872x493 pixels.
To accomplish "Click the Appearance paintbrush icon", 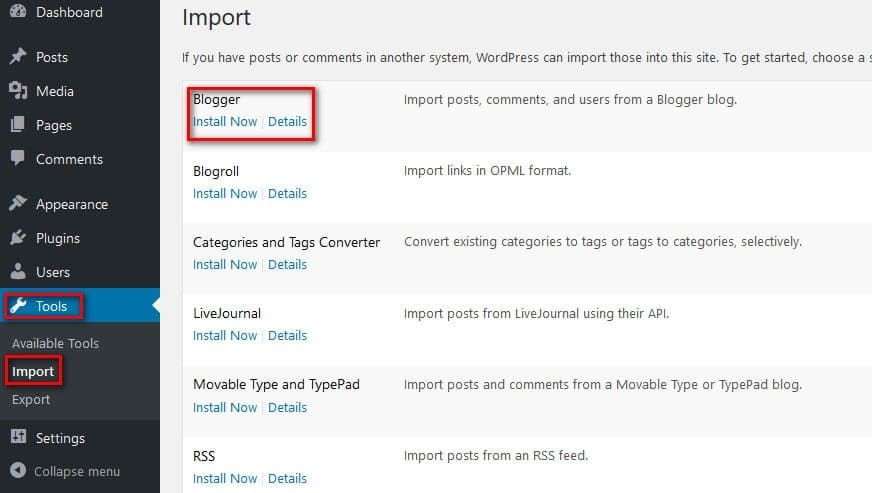I will (18, 204).
